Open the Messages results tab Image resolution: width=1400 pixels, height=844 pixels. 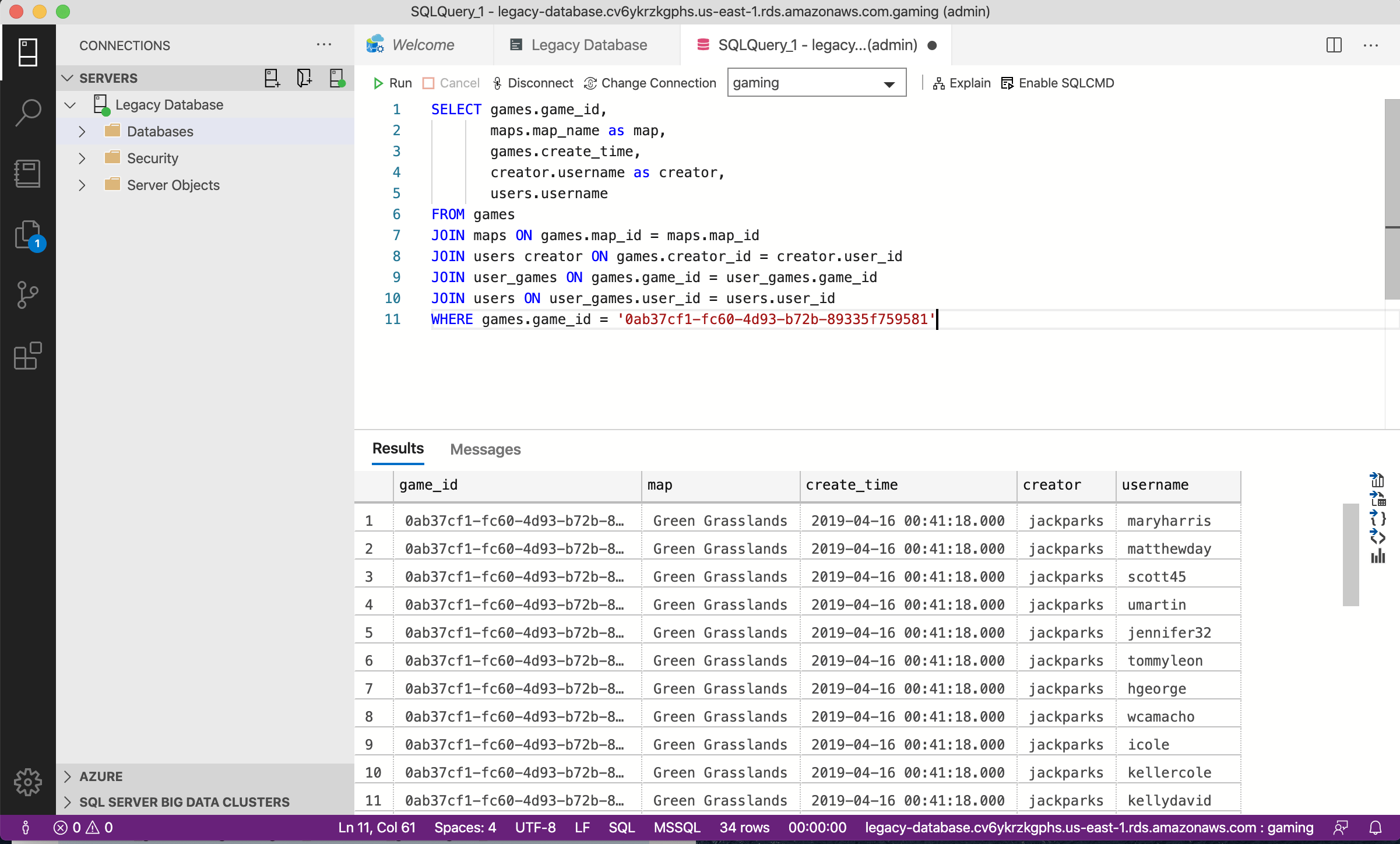click(486, 449)
